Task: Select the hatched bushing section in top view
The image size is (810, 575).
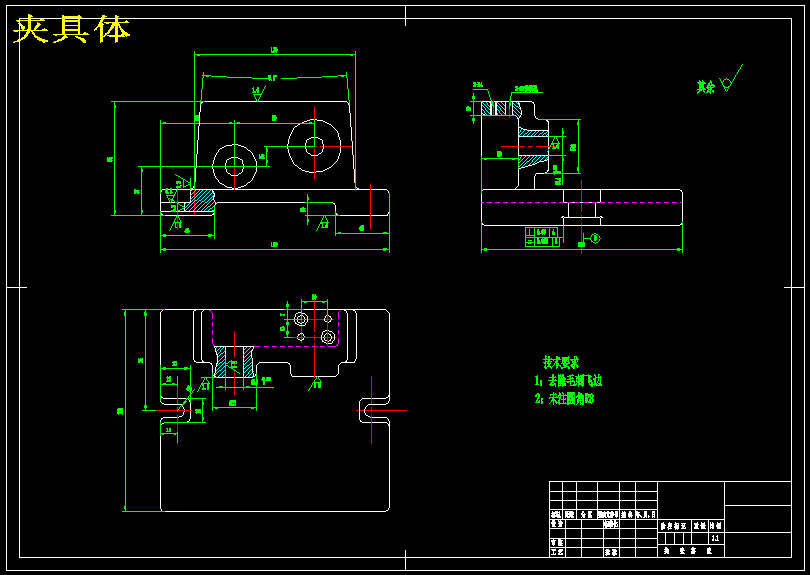Action: click(x=235, y=361)
